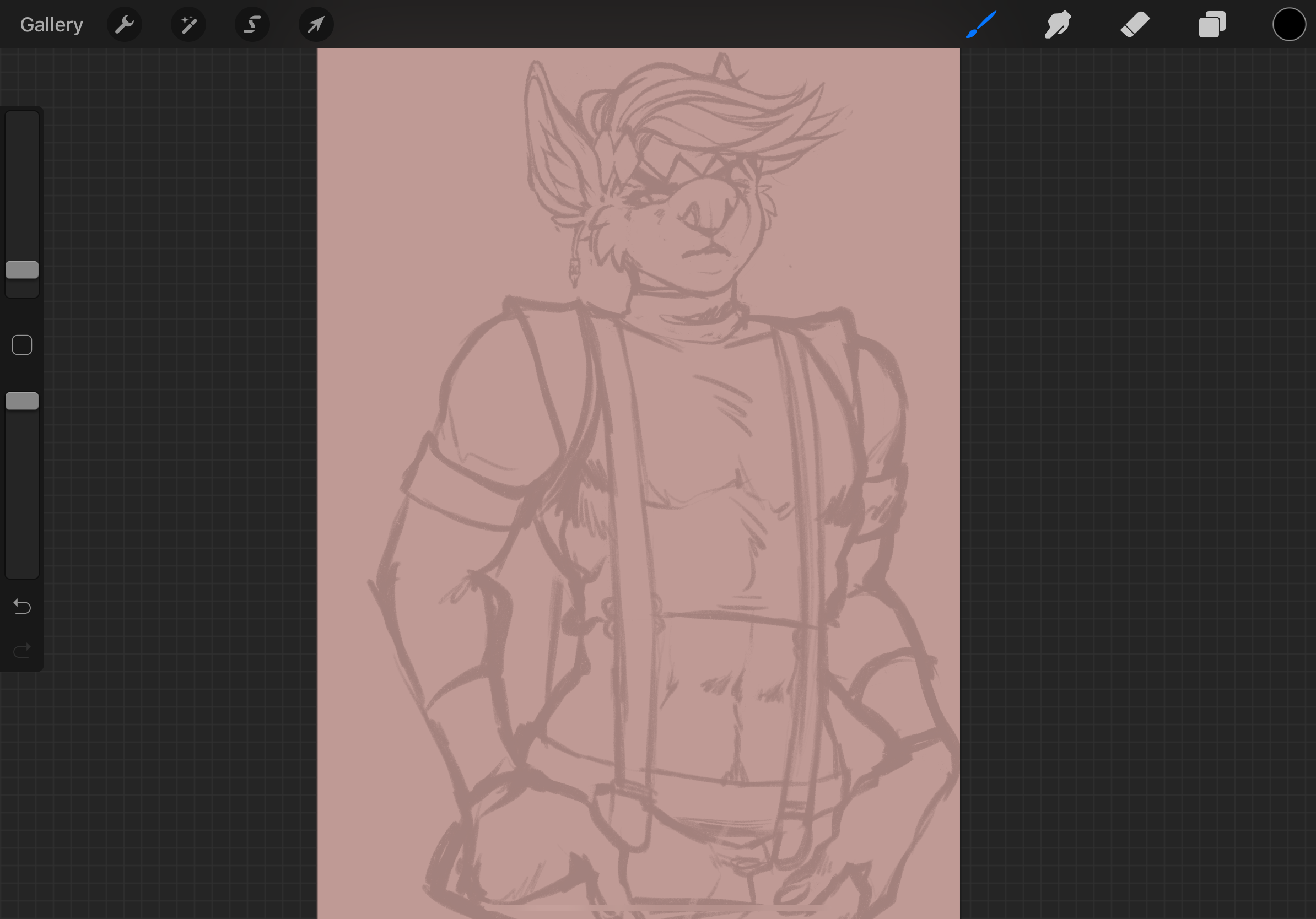Click the brush opacity slider handle
1316x919 pixels.
tap(23, 401)
